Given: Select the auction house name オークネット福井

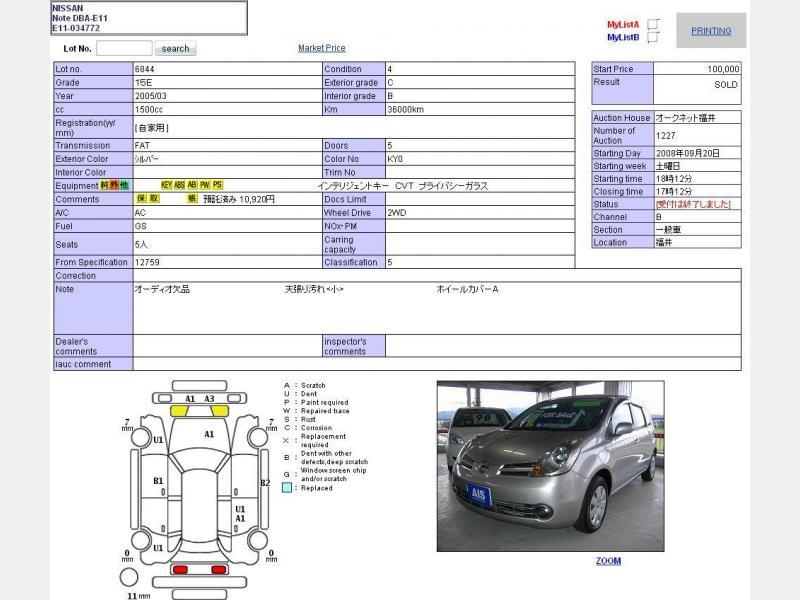Looking at the screenshot, I should click(686, 117).
